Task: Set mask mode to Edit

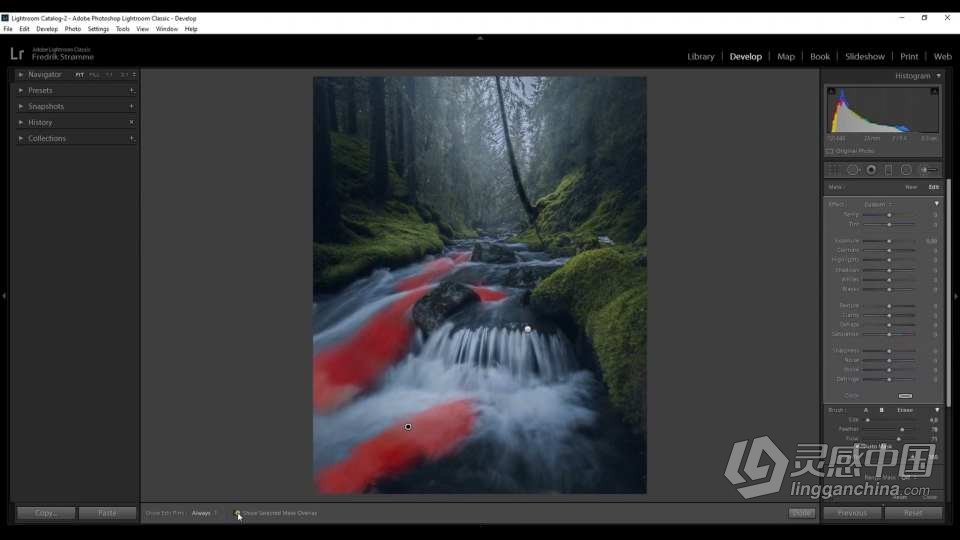Action: (x=934, y=187)
